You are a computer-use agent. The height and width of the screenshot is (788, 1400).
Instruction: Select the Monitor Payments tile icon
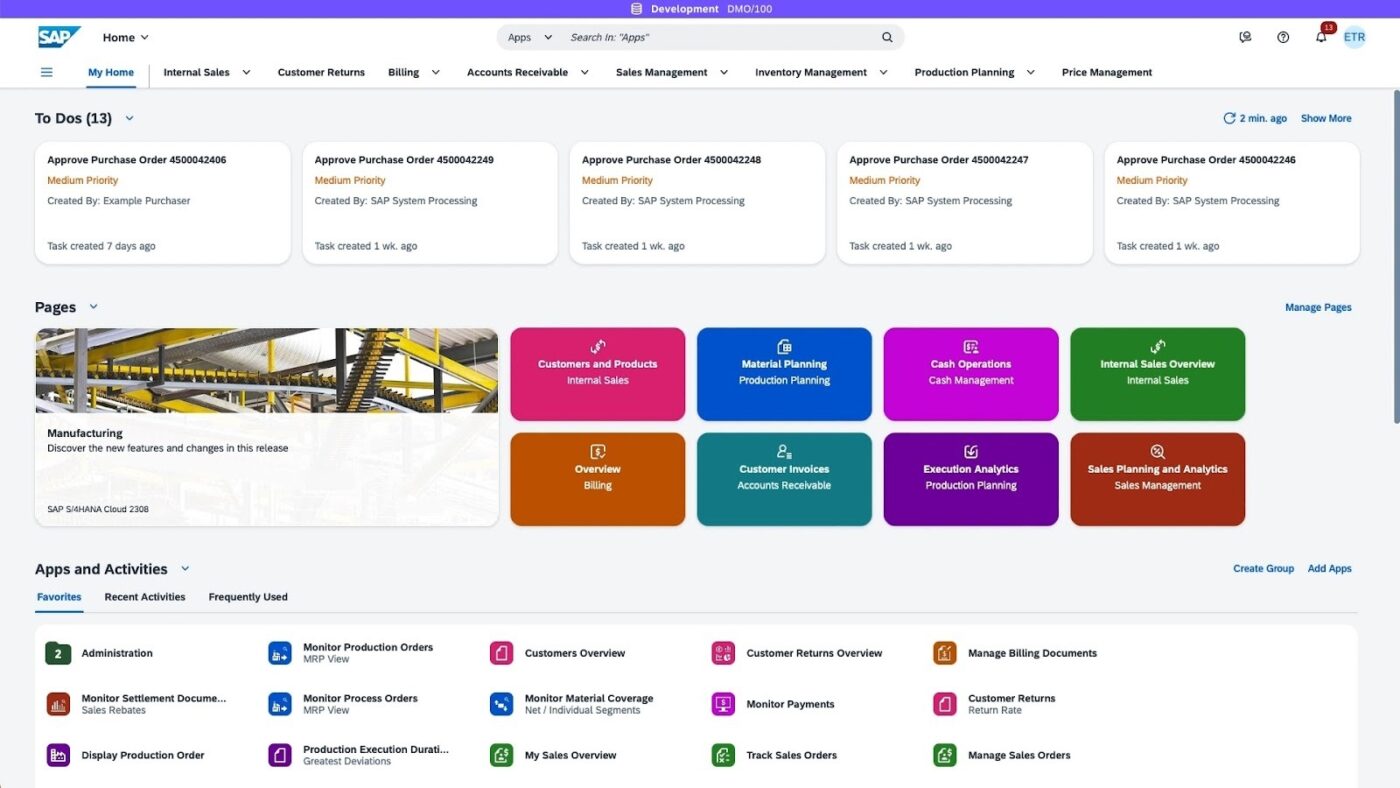tap(722, 703)
